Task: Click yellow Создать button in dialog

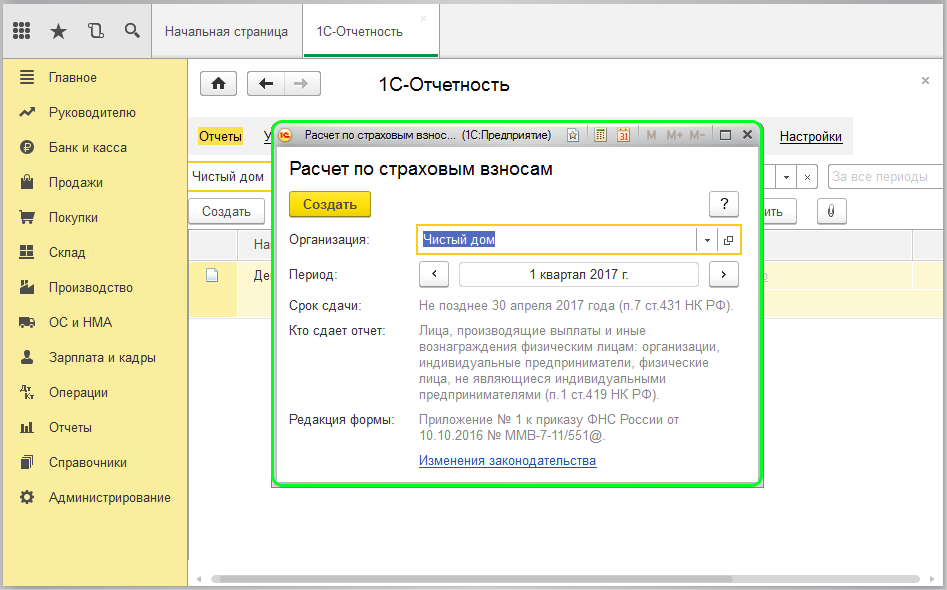Action: pyautogui.click(x=330, y=204)
